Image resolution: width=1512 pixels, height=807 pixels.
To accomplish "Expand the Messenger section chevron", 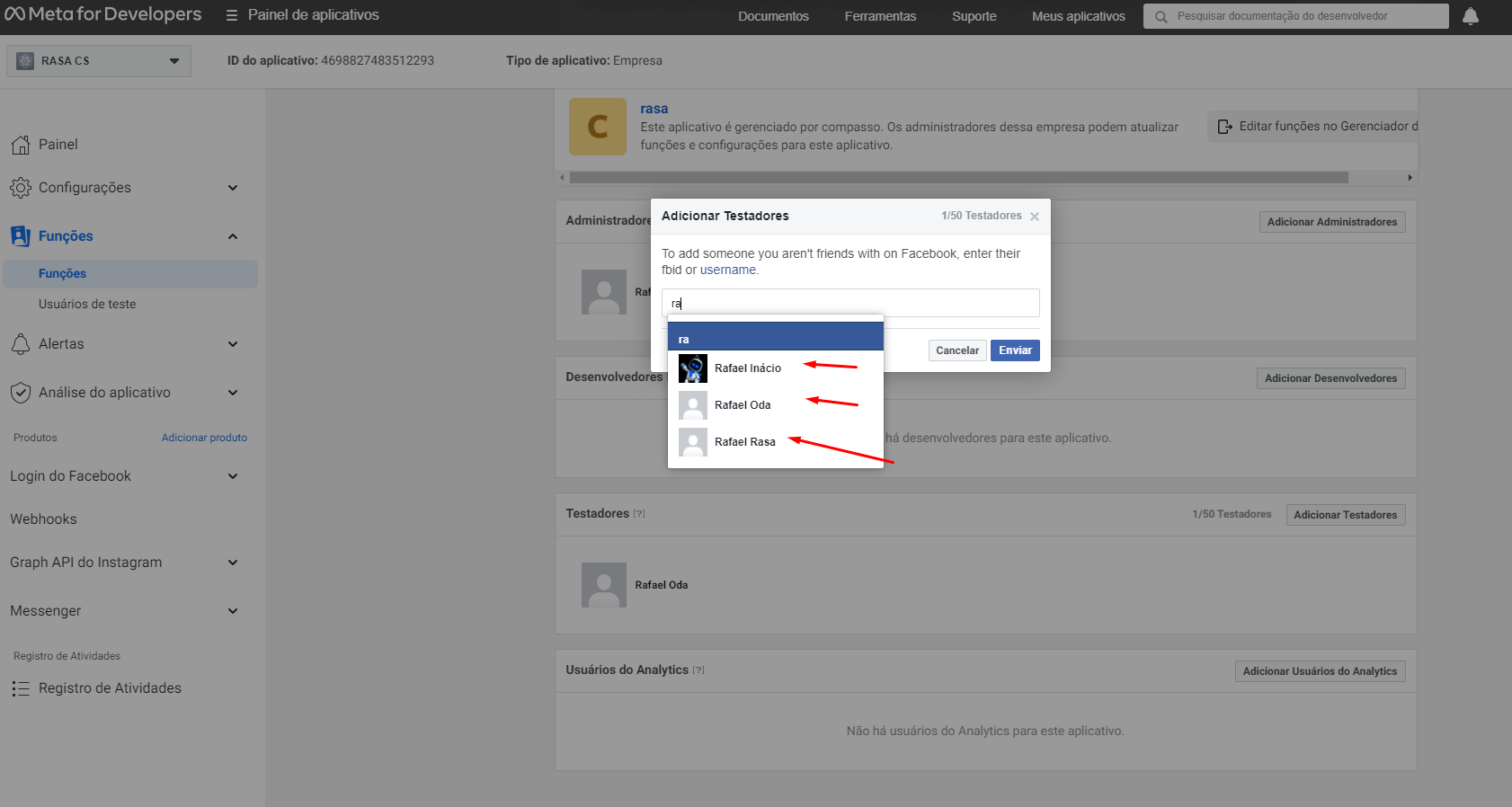I will coord(233,611).
